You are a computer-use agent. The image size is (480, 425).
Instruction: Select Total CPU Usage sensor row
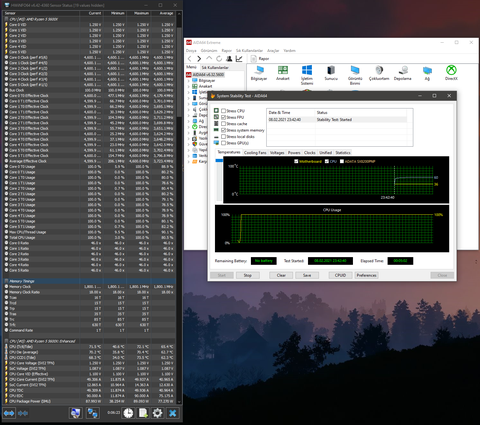(x=89, y=238)
